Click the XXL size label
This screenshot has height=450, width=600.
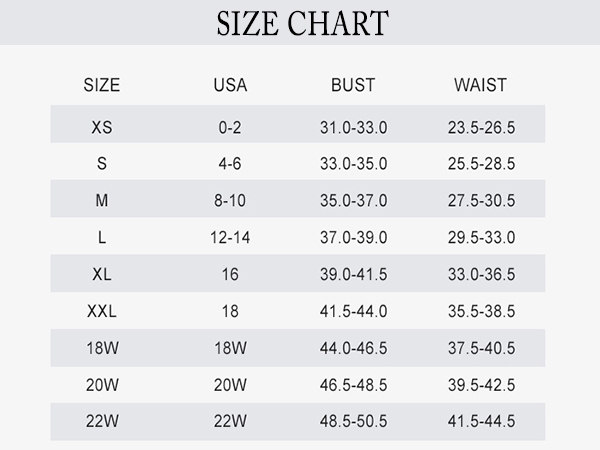click(x=102, y=311)
